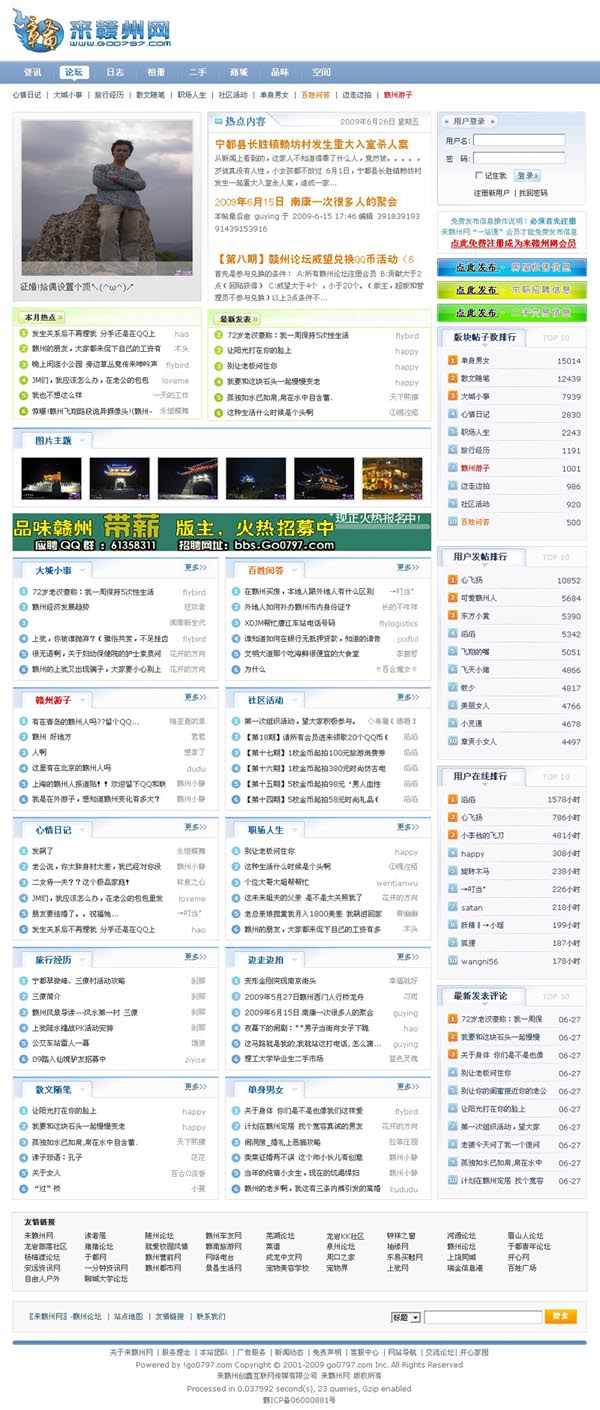Open the 关于来赣州网 footer link
The height and width of the screenshot is (1410, 600).
131,1352
